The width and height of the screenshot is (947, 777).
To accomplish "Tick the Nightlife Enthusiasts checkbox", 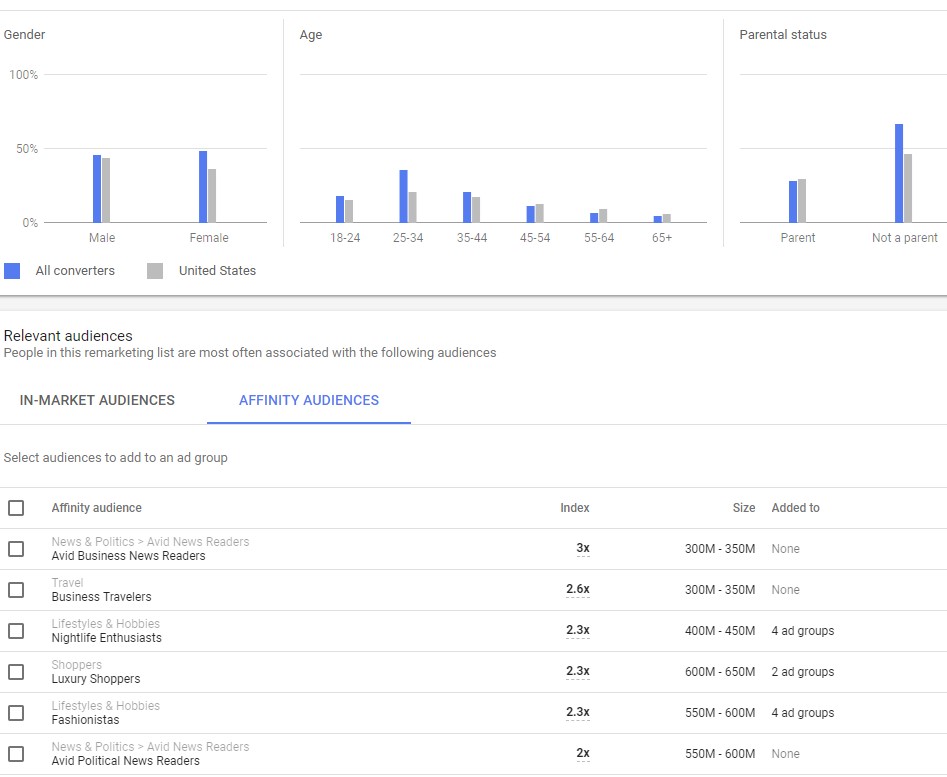I will 16,631.
